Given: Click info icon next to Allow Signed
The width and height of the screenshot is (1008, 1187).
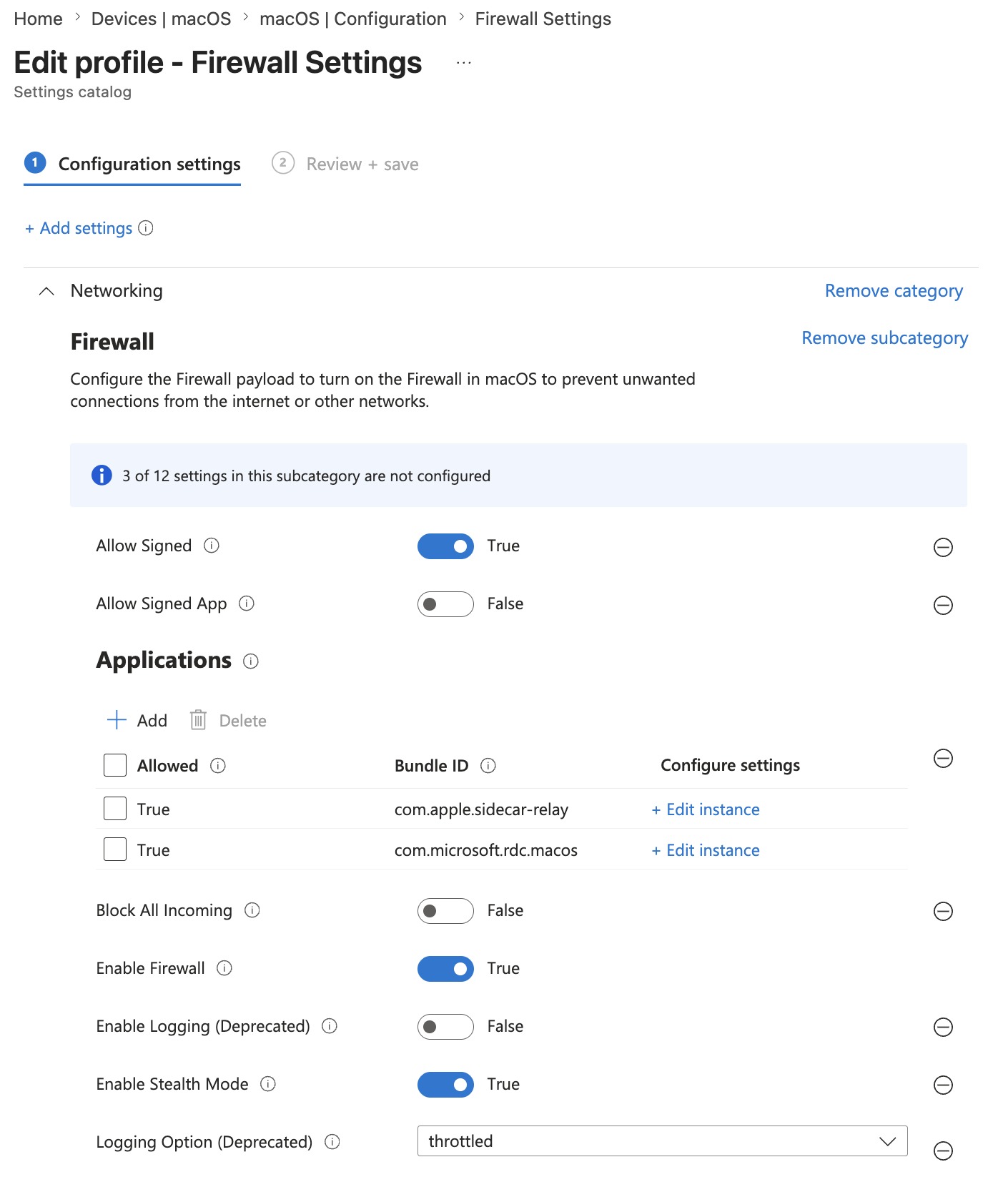Looking at the screenshot, I should point(212,546).
